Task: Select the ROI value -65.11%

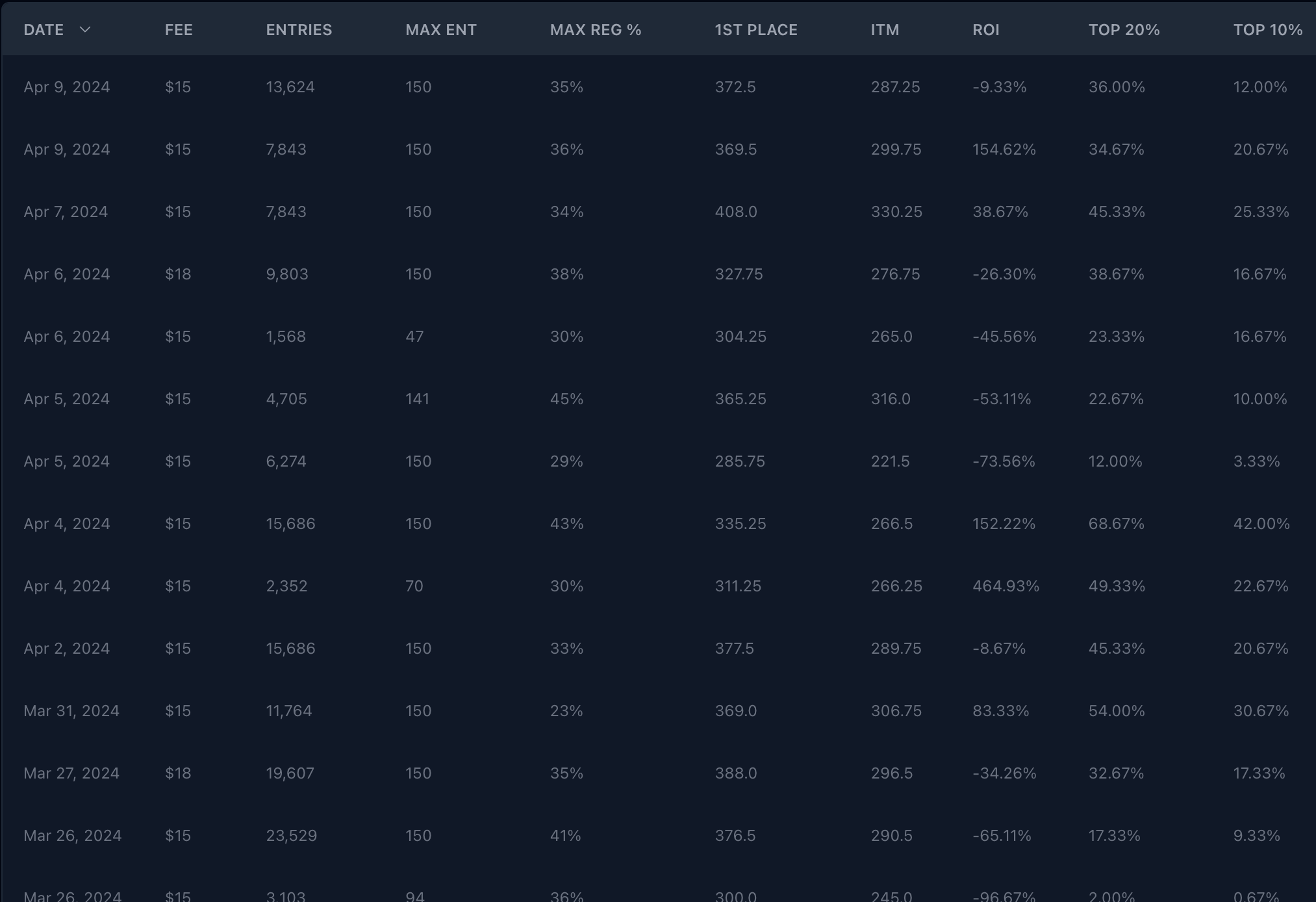Action: [x=1002, y=836]
